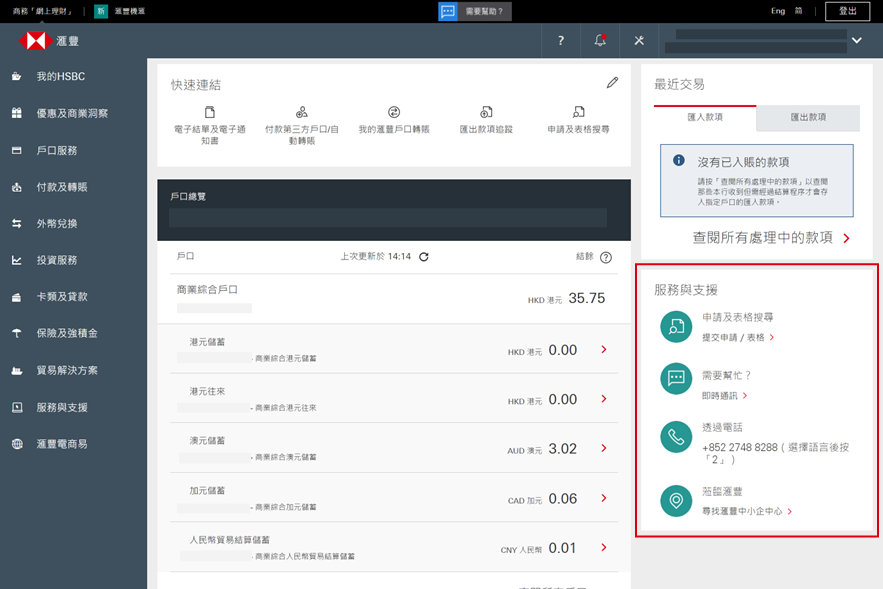The height and width of the screenshot is (589, 883).
Task: Click the 登出 logout button
Action: pos(847,12)
